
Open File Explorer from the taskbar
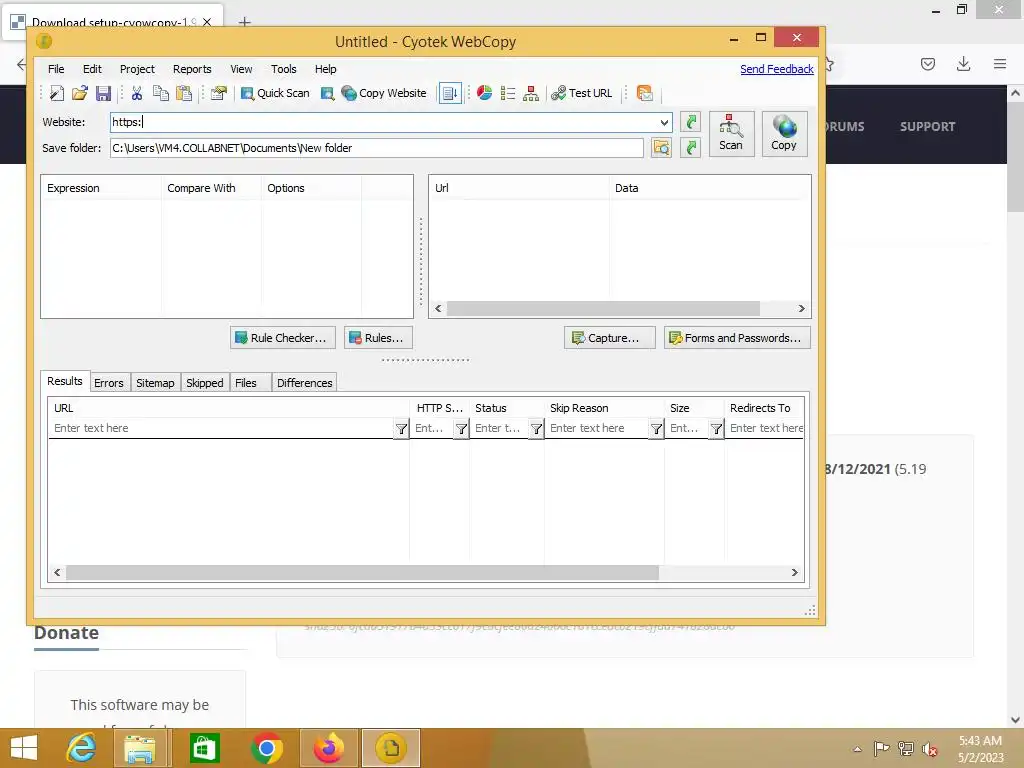tap(140, 748)
